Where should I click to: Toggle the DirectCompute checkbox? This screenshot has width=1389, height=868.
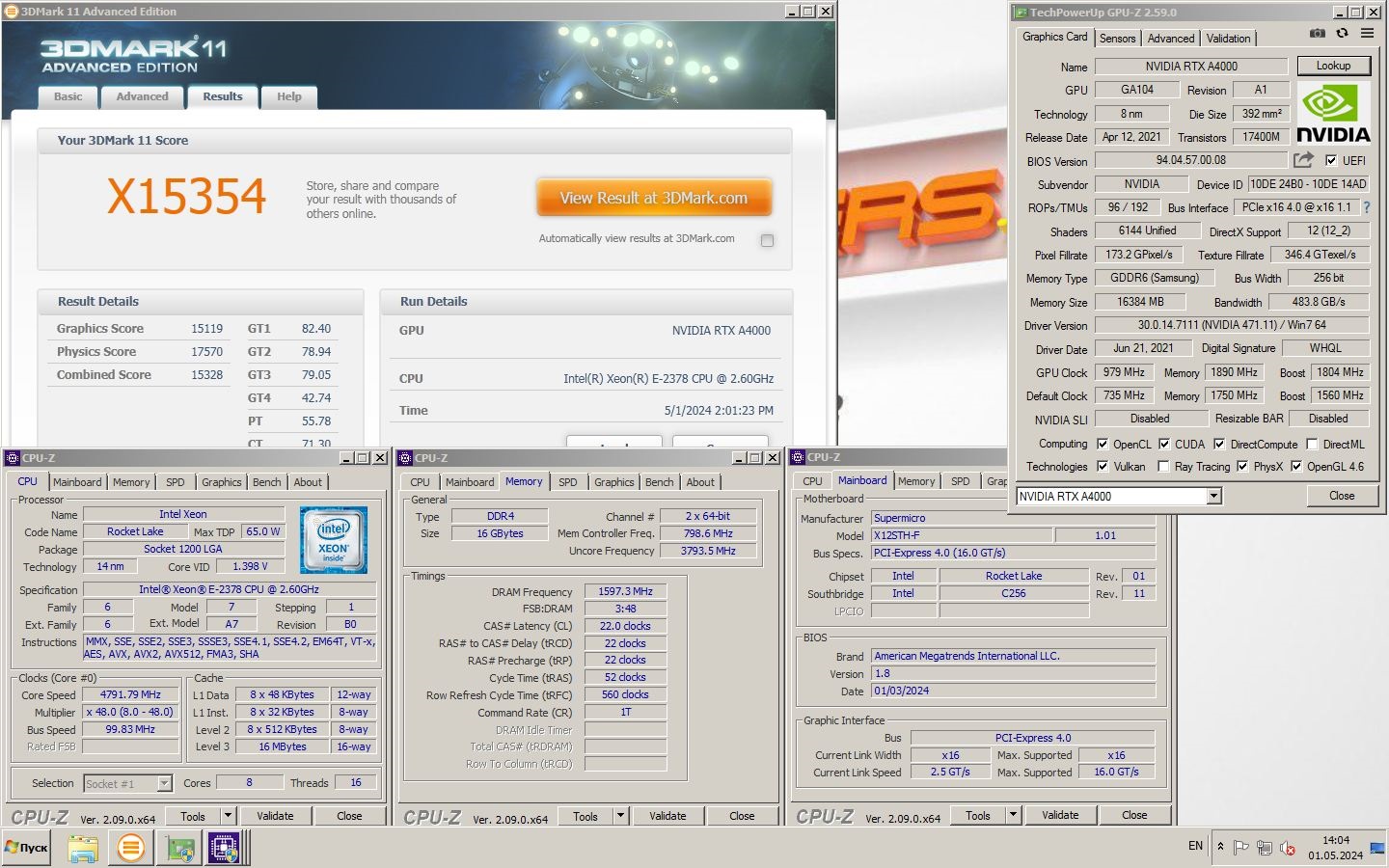coord(1219,445)
